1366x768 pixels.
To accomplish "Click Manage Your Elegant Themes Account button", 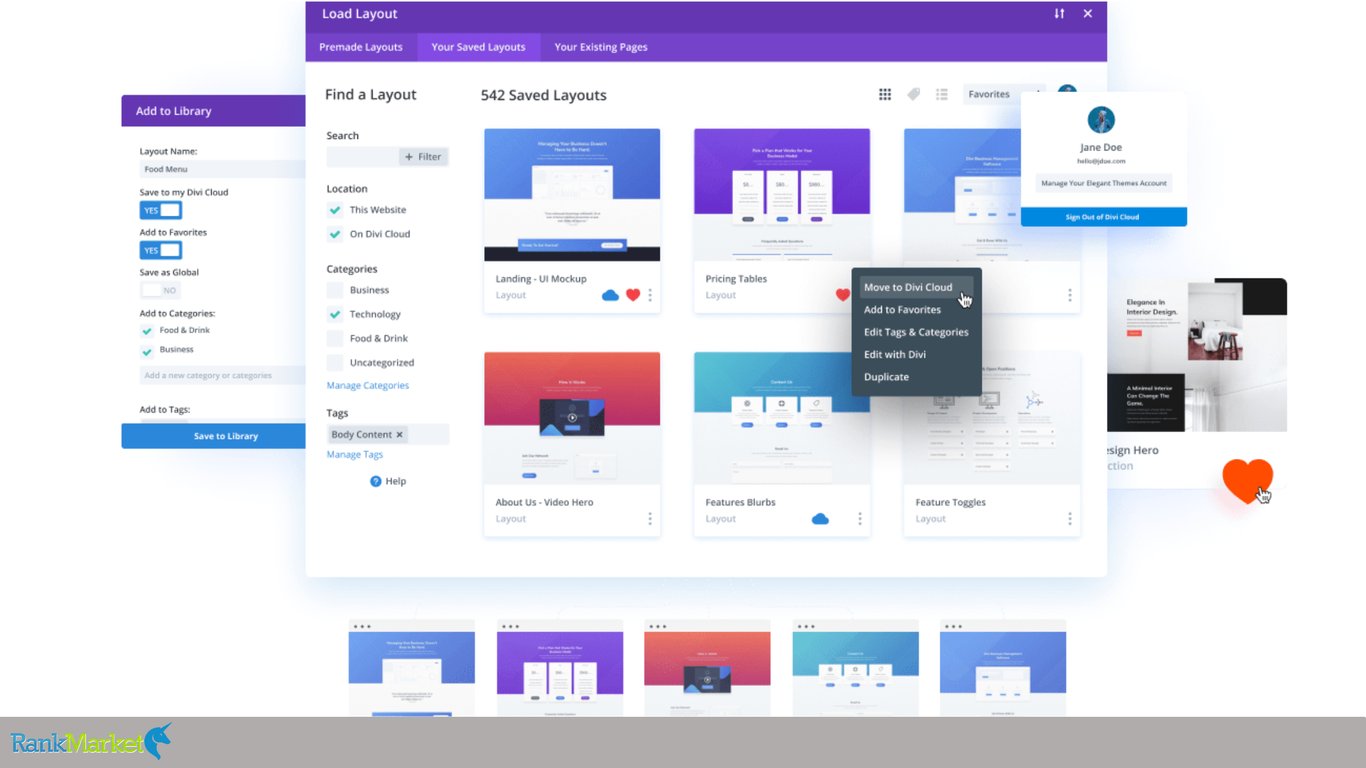I will coord(1103,184).
